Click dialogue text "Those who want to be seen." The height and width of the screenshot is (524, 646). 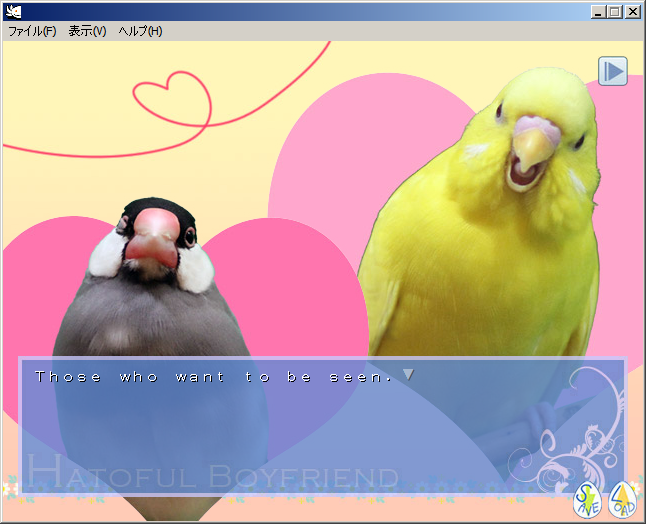pyautogui.click(x=213, y=377)
